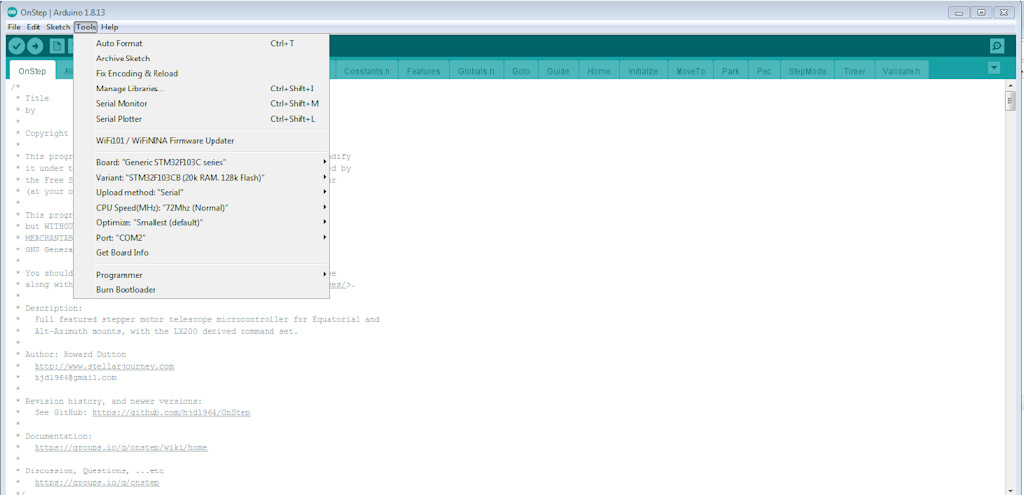The width and height of the screenshot is (1024, 495).
Task: Expand the Optimize Smallest submenu
Action: 201,223
